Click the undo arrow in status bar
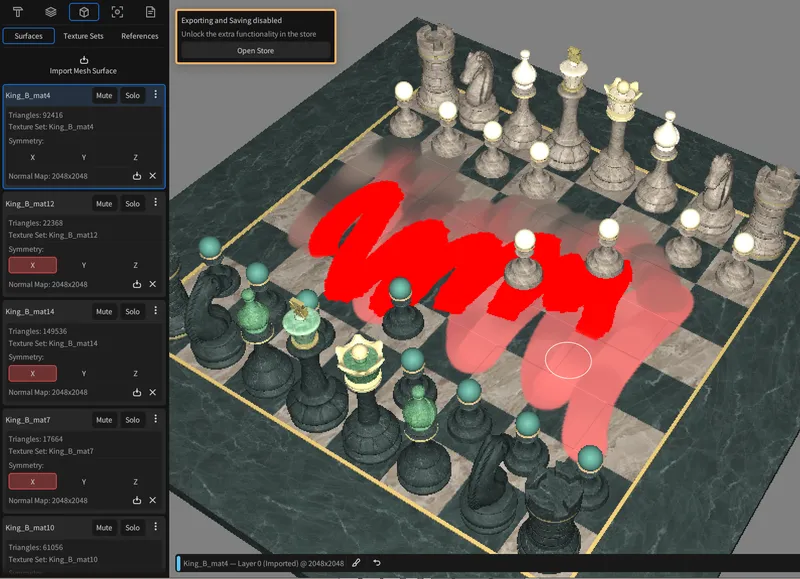Screen dimensions: 800x579 pos(377,563)
